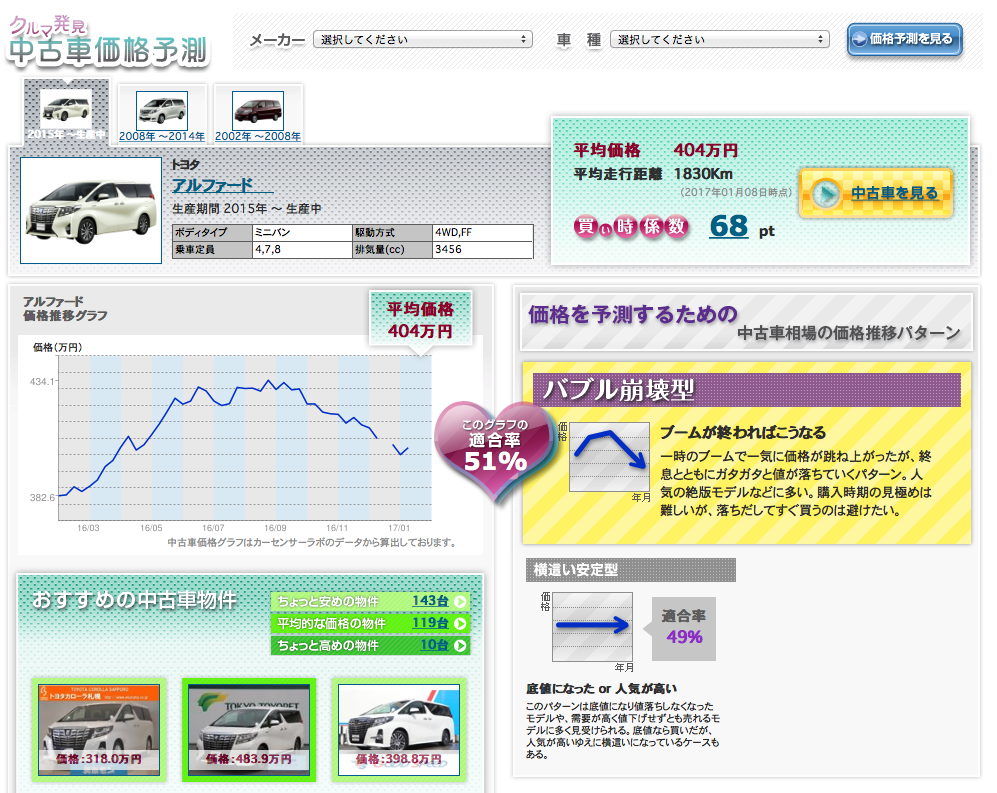
Task: Click the large Alphard car photo
Action: tap(91, 210)
